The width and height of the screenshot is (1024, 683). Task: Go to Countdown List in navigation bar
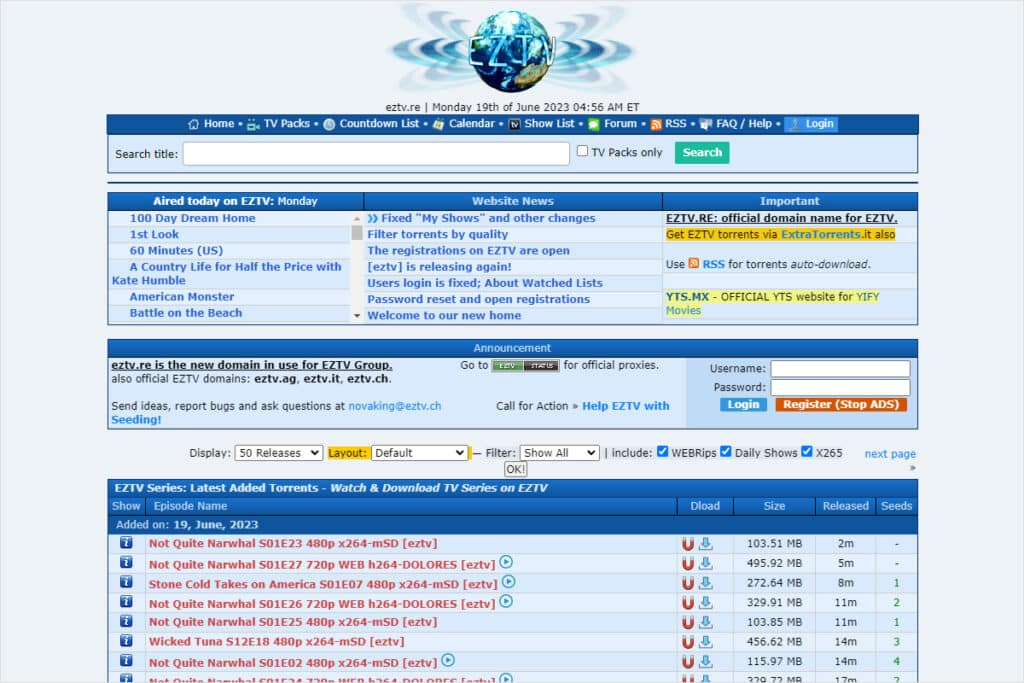click(379, 124)
